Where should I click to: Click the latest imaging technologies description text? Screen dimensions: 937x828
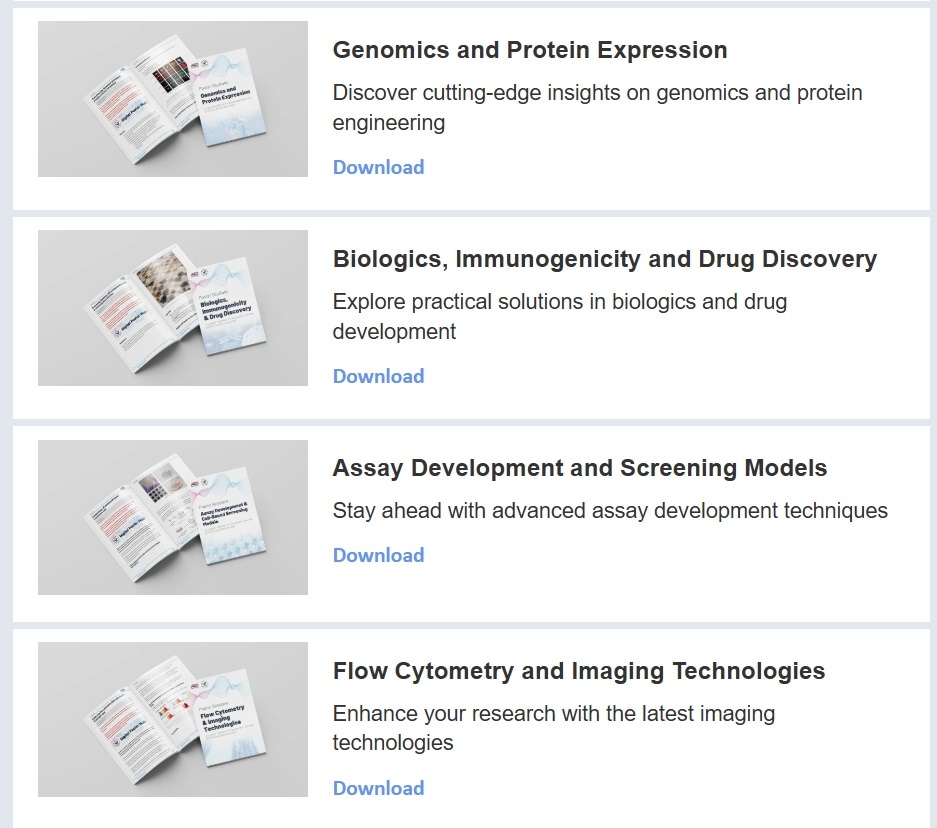click(553, 728)
